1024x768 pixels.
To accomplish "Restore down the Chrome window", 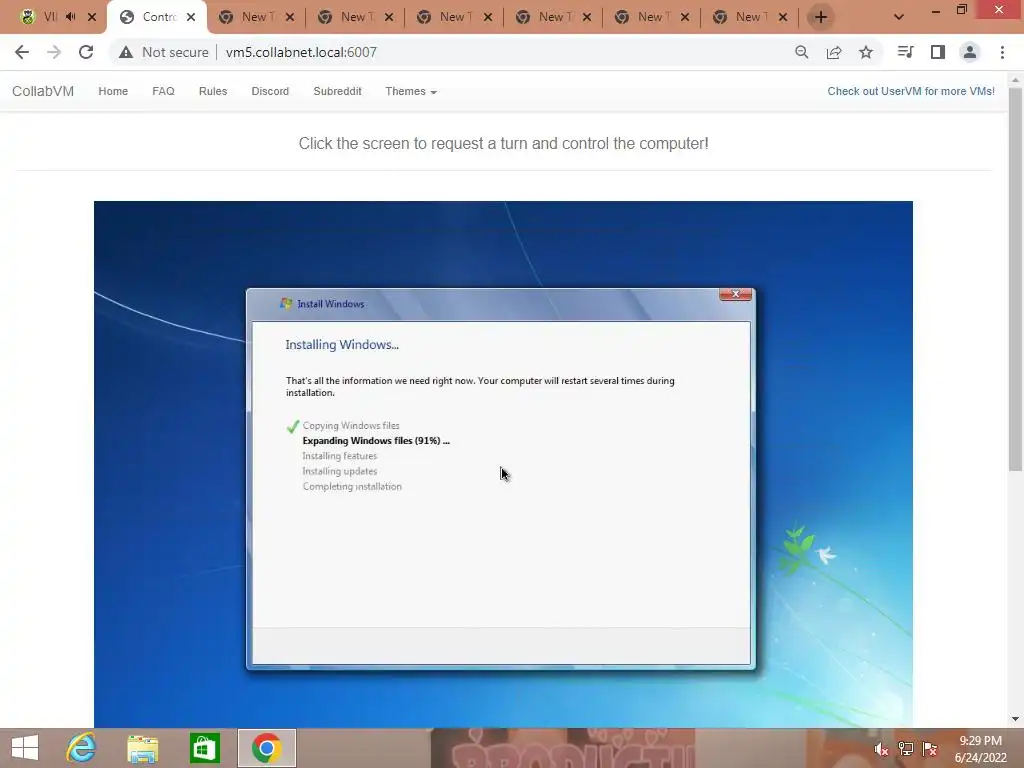I will pos(961,10).
